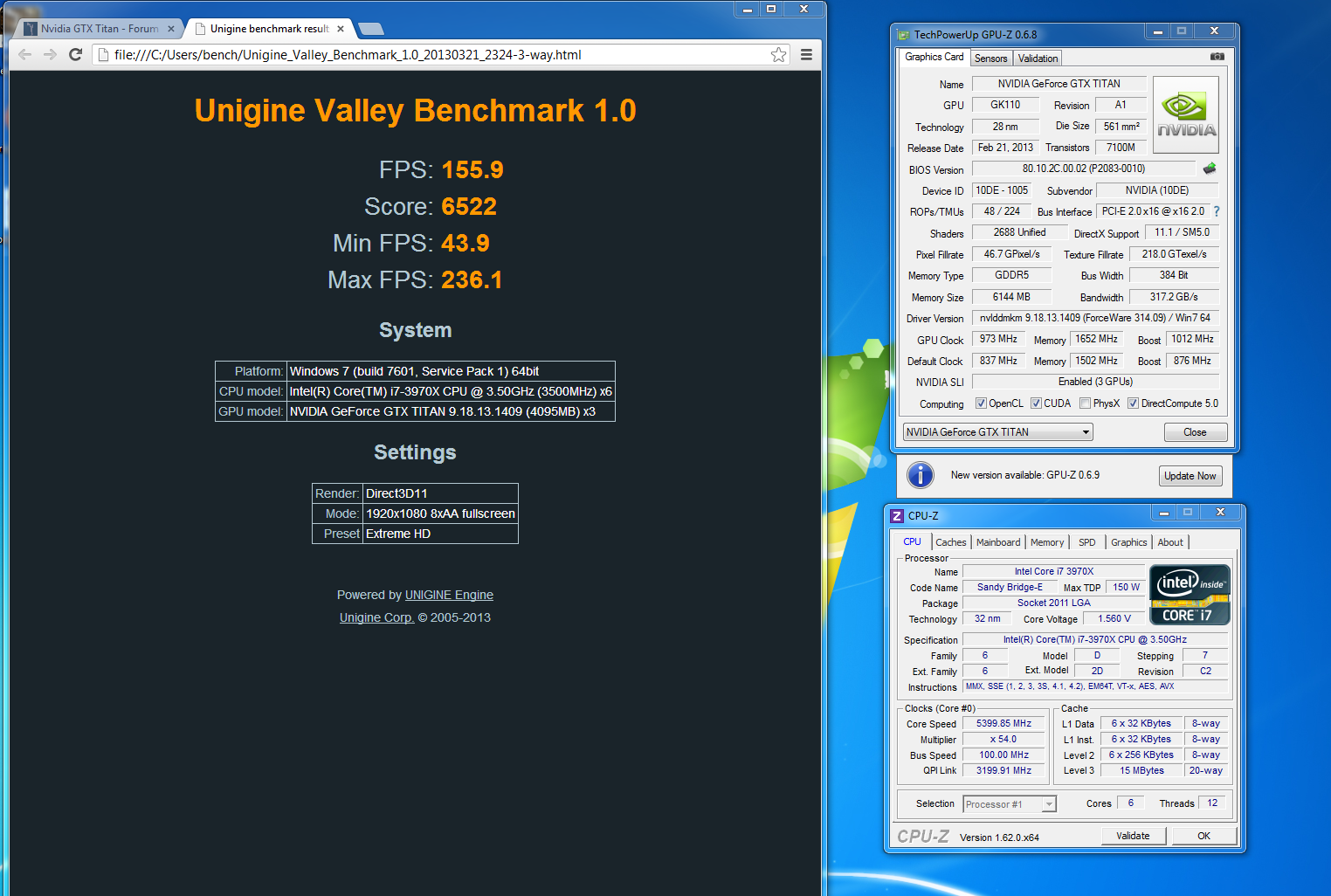Open the Chrome menu icon

tap(806, 55)
